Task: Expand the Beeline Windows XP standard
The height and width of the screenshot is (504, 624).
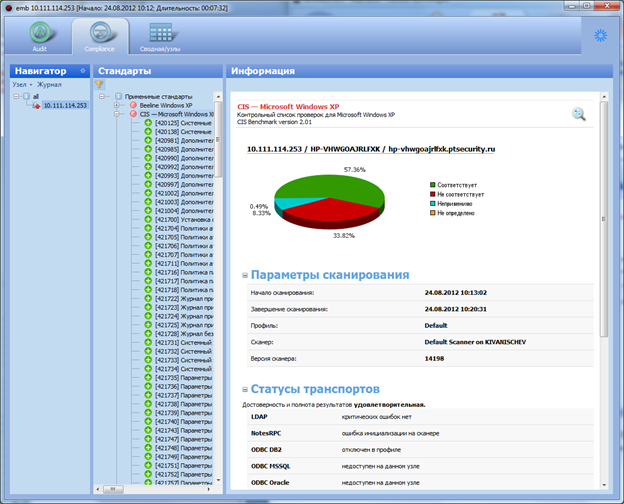Action: pyautogui.click(x=119, y=105)
